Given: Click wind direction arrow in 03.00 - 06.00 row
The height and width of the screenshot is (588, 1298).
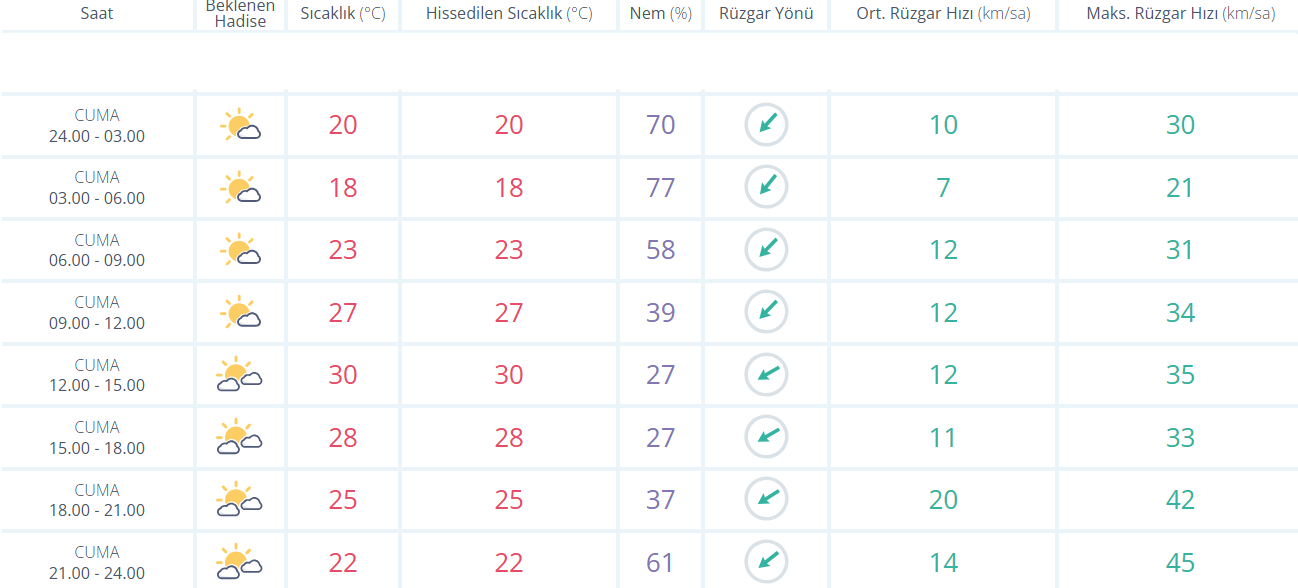Looking at the screenshot, I should click(767, 187).
